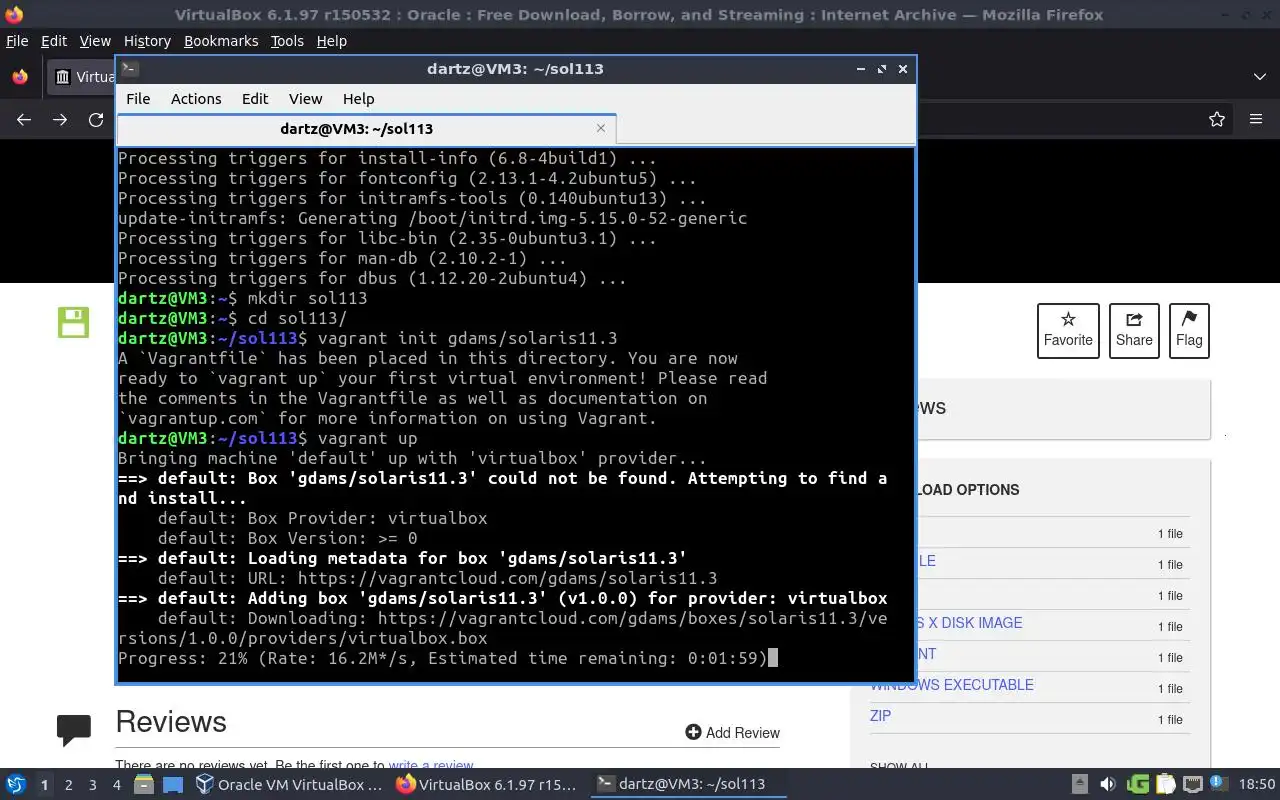Open Firefox File menu
Viewport: 1280px width, 800px height.
tap(17, 41)
